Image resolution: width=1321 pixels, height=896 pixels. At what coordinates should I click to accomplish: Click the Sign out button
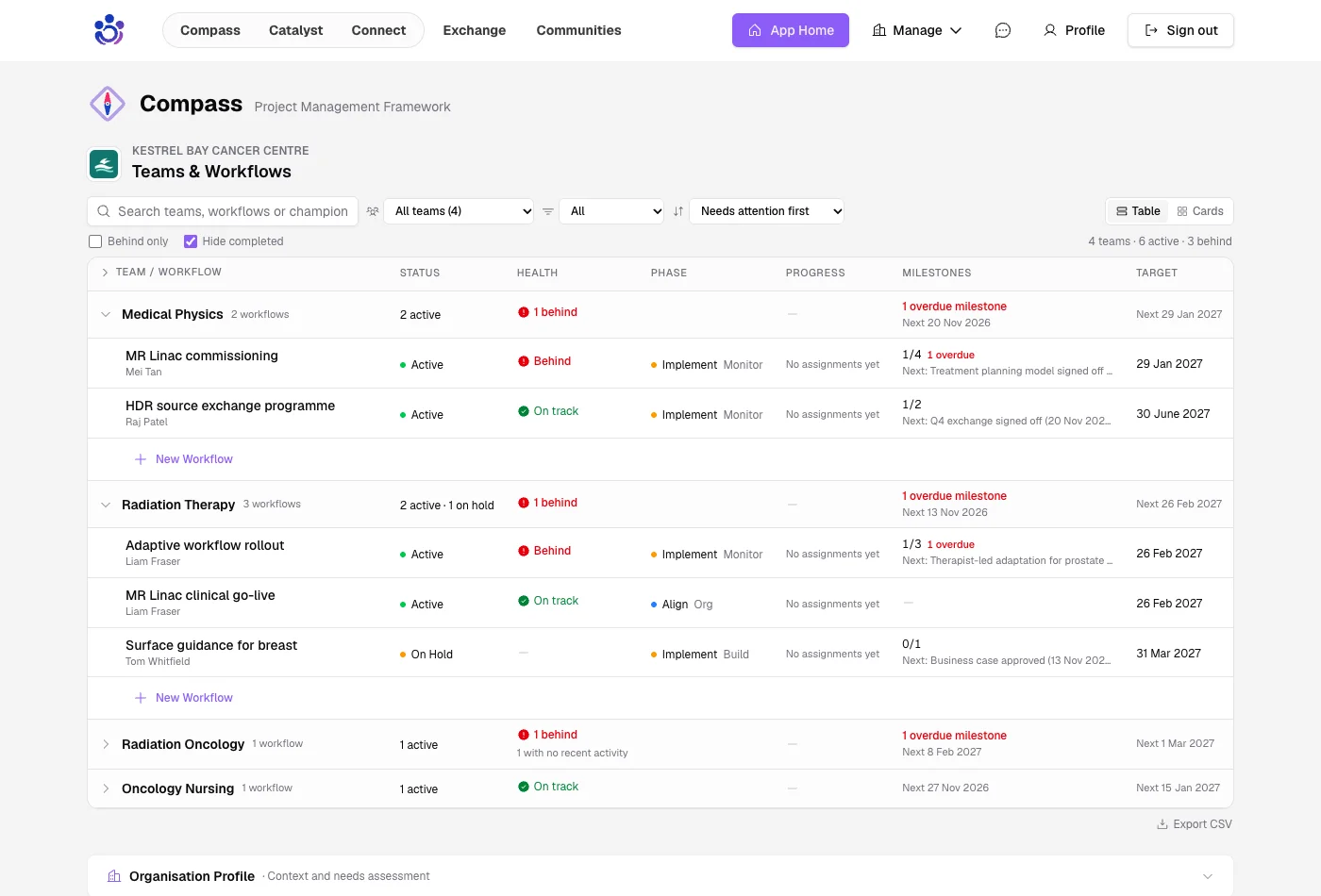click(x=1180, y=30)
